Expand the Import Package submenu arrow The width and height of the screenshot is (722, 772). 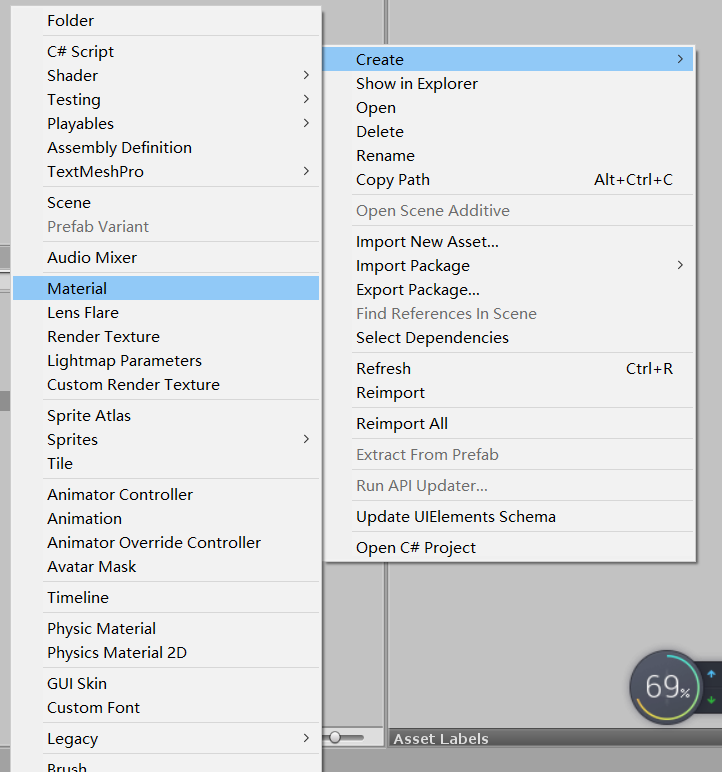tap(680, 265)
